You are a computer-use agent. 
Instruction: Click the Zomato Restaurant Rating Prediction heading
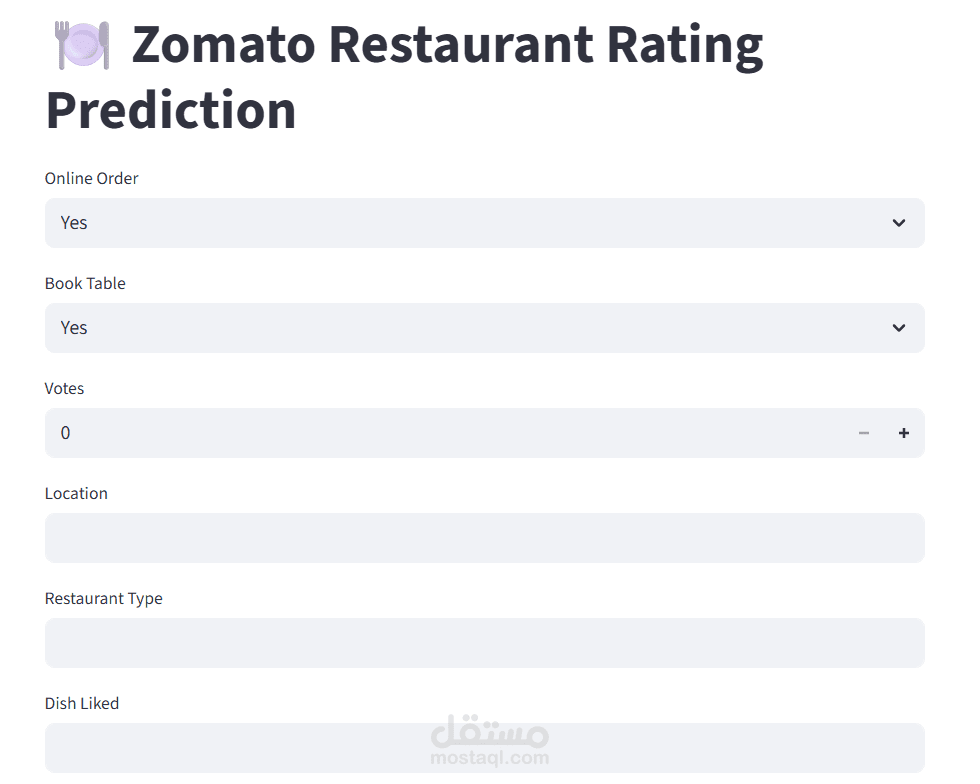400,44
